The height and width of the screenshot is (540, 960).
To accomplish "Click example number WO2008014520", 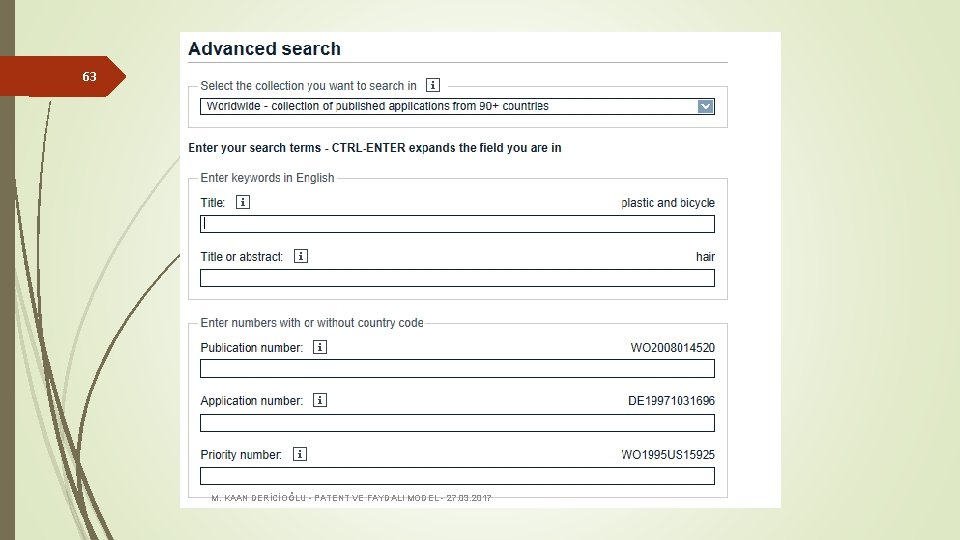I will 672,348.
